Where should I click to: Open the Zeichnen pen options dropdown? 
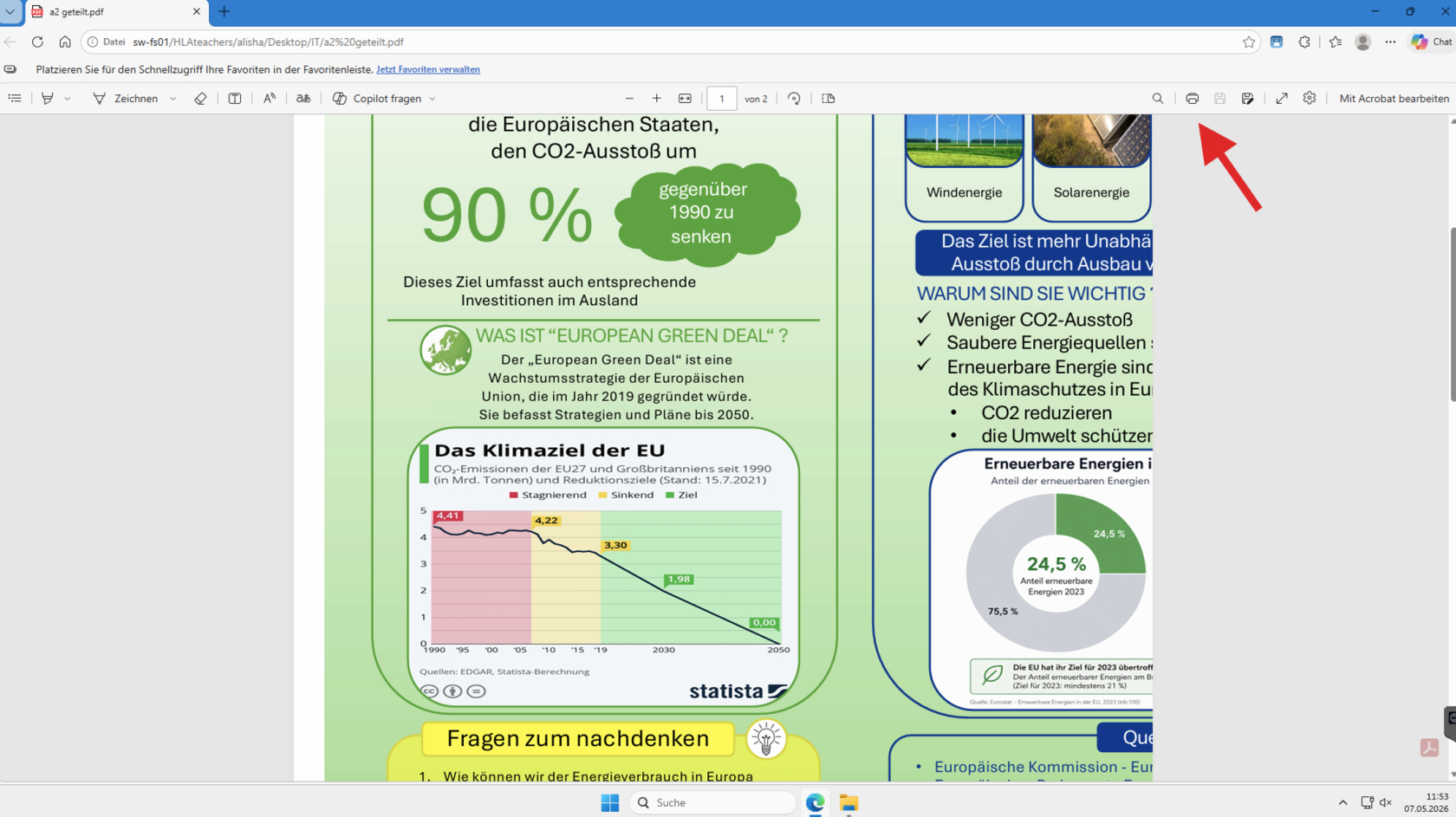173,99
